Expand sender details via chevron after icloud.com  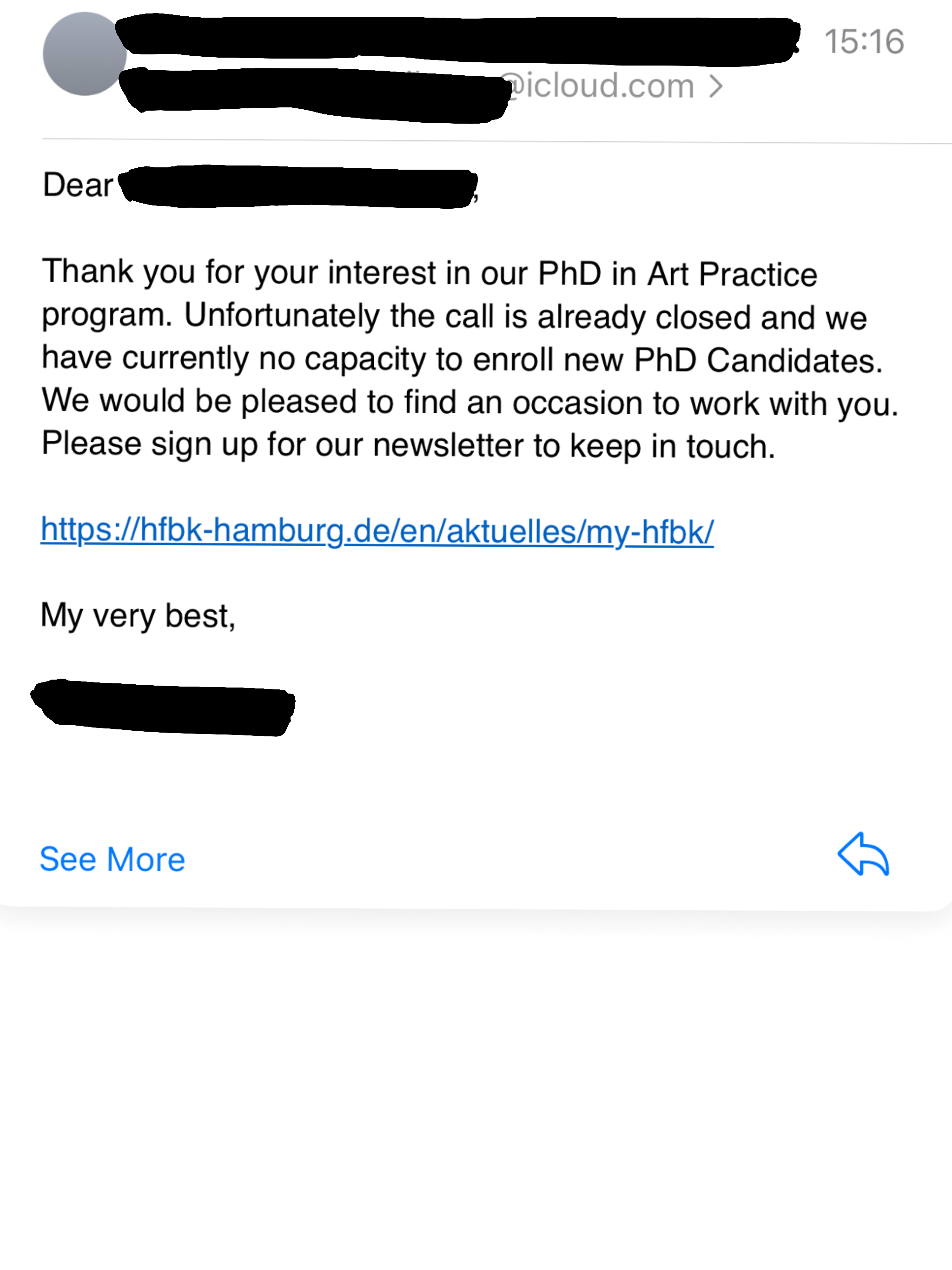click(x=715, y=86)
